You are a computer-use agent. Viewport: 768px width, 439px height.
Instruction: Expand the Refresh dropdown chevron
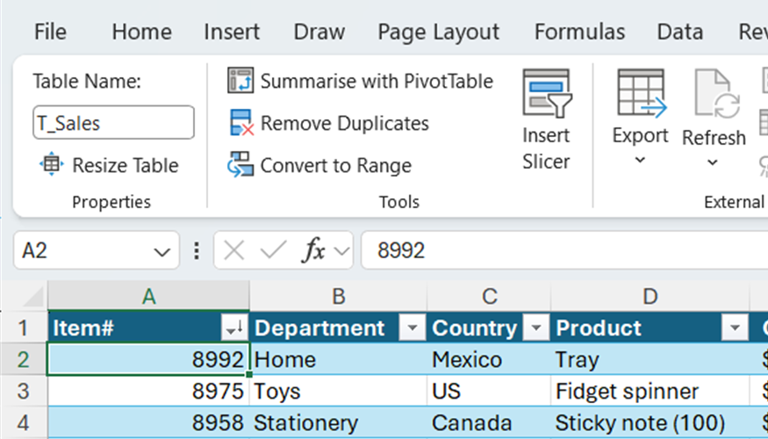[x=713, y=162]
